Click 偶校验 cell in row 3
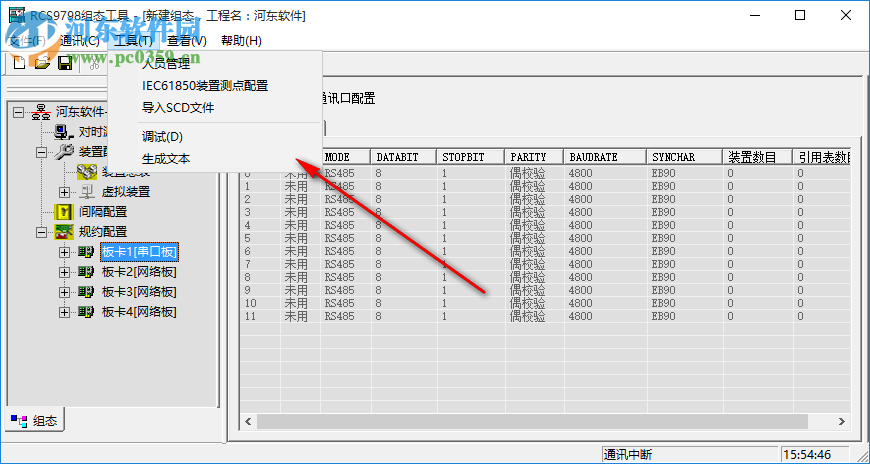The width and height of the screenshot is (870, 464). point(528,212)
